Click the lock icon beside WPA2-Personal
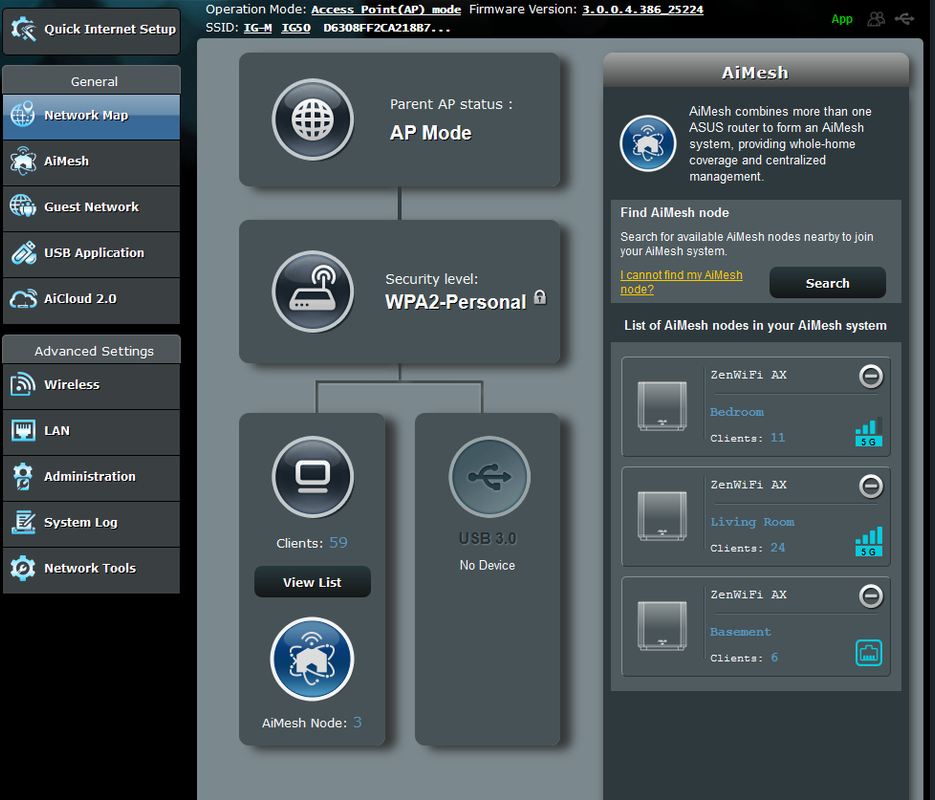Viewport: 935px width, 800px height. pyautogui.click(x=540, y=297)
